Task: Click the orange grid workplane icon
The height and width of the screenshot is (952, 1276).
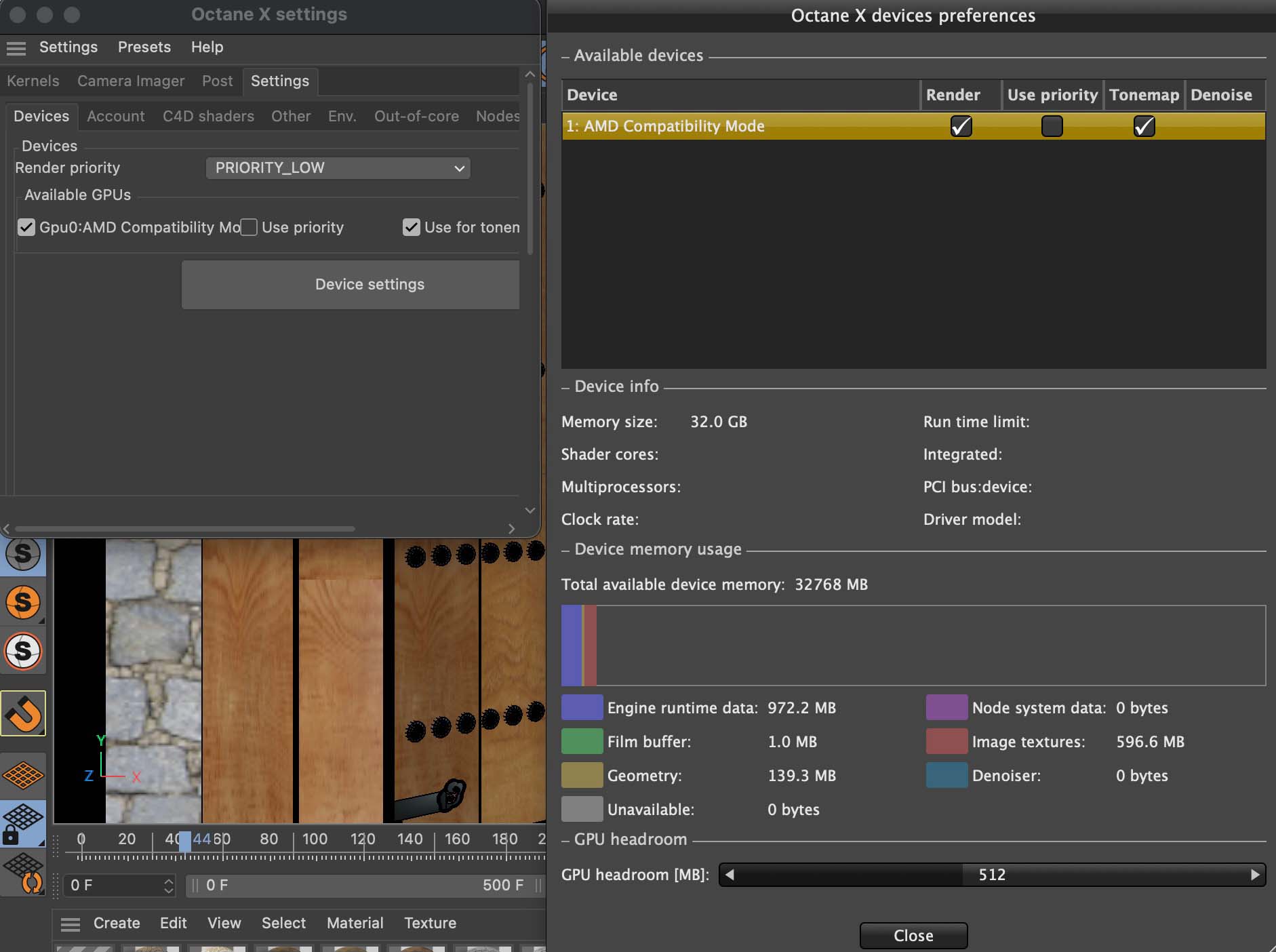Action: coord(23,775)
